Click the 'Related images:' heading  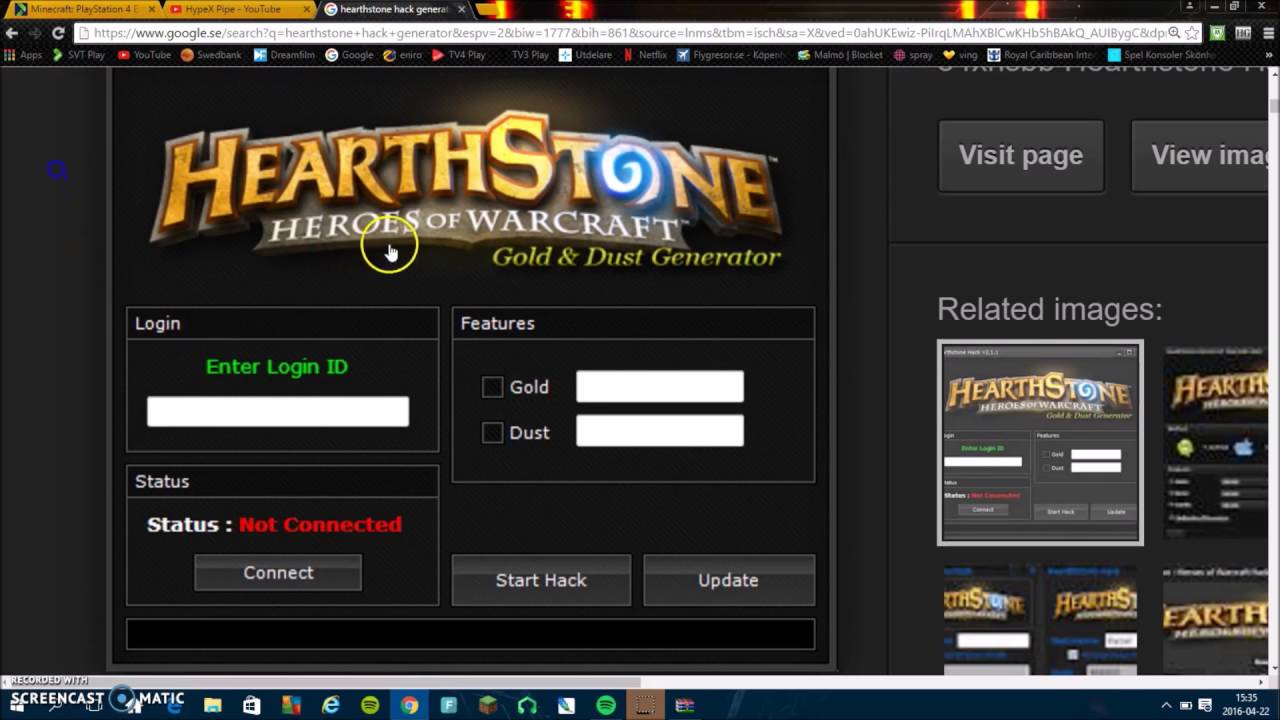click(1049, 310)
